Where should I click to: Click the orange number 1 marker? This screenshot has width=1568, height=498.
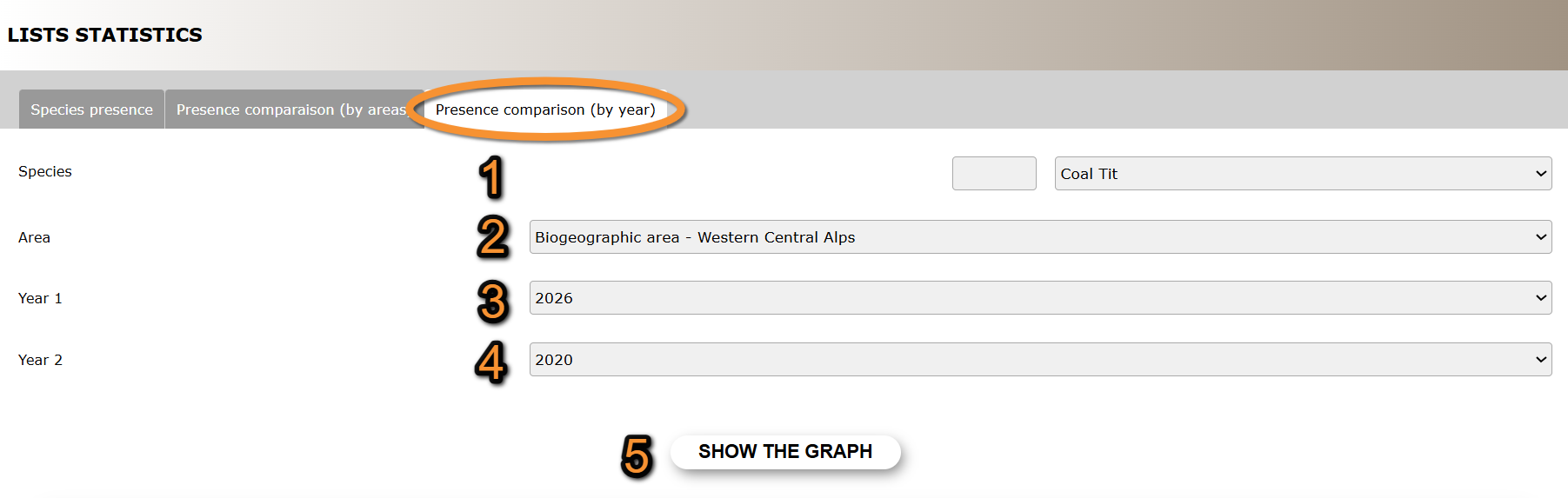click(491, 176)
